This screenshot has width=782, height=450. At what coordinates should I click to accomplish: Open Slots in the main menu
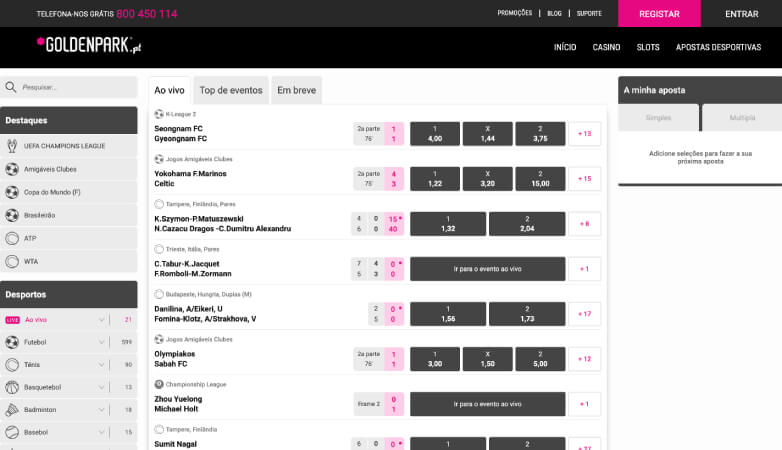[648, 47]
